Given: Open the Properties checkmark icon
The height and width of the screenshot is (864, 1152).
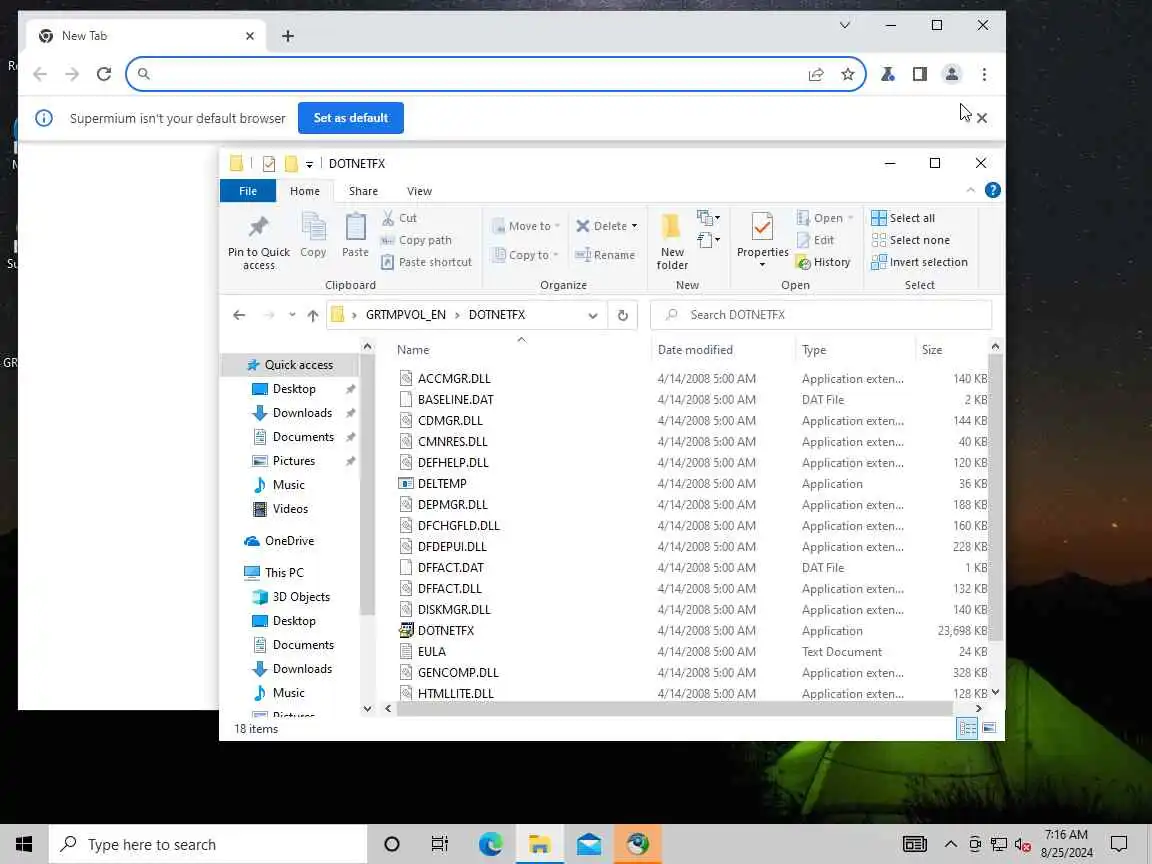Looking at the screenshot, I should point(762,227).
